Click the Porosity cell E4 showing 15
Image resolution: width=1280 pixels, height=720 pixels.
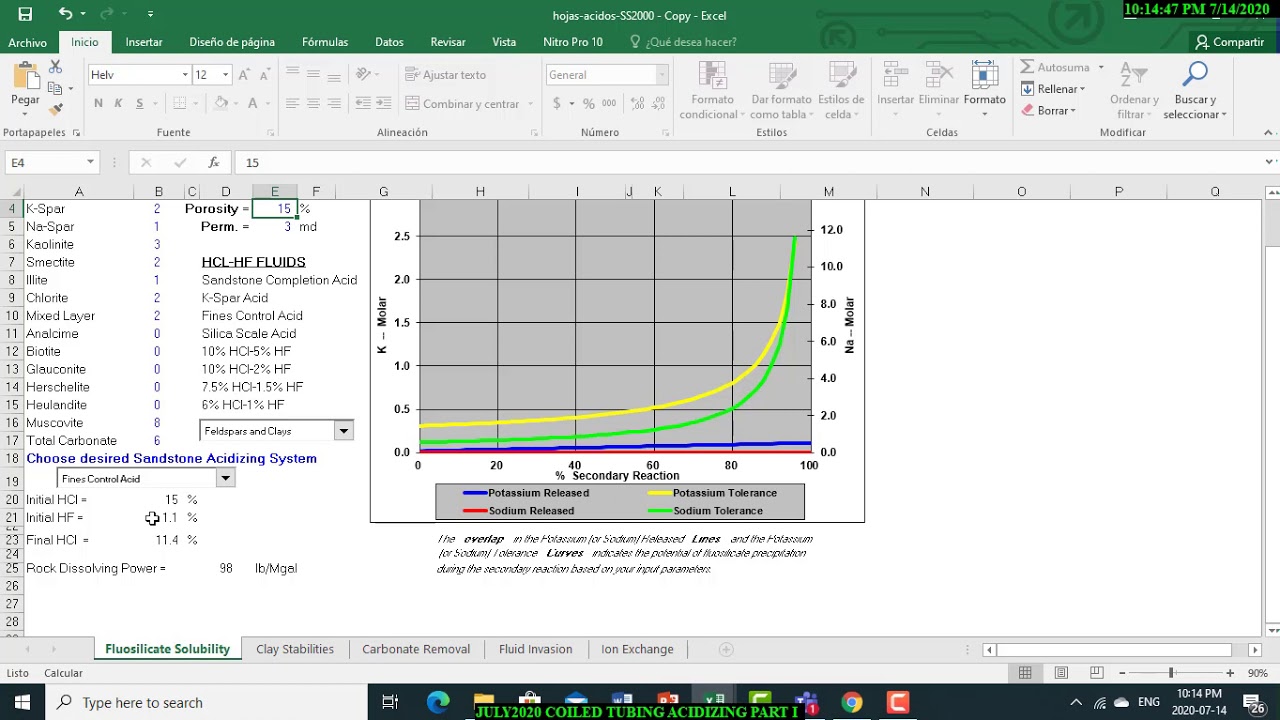click(x=275, y=209)
